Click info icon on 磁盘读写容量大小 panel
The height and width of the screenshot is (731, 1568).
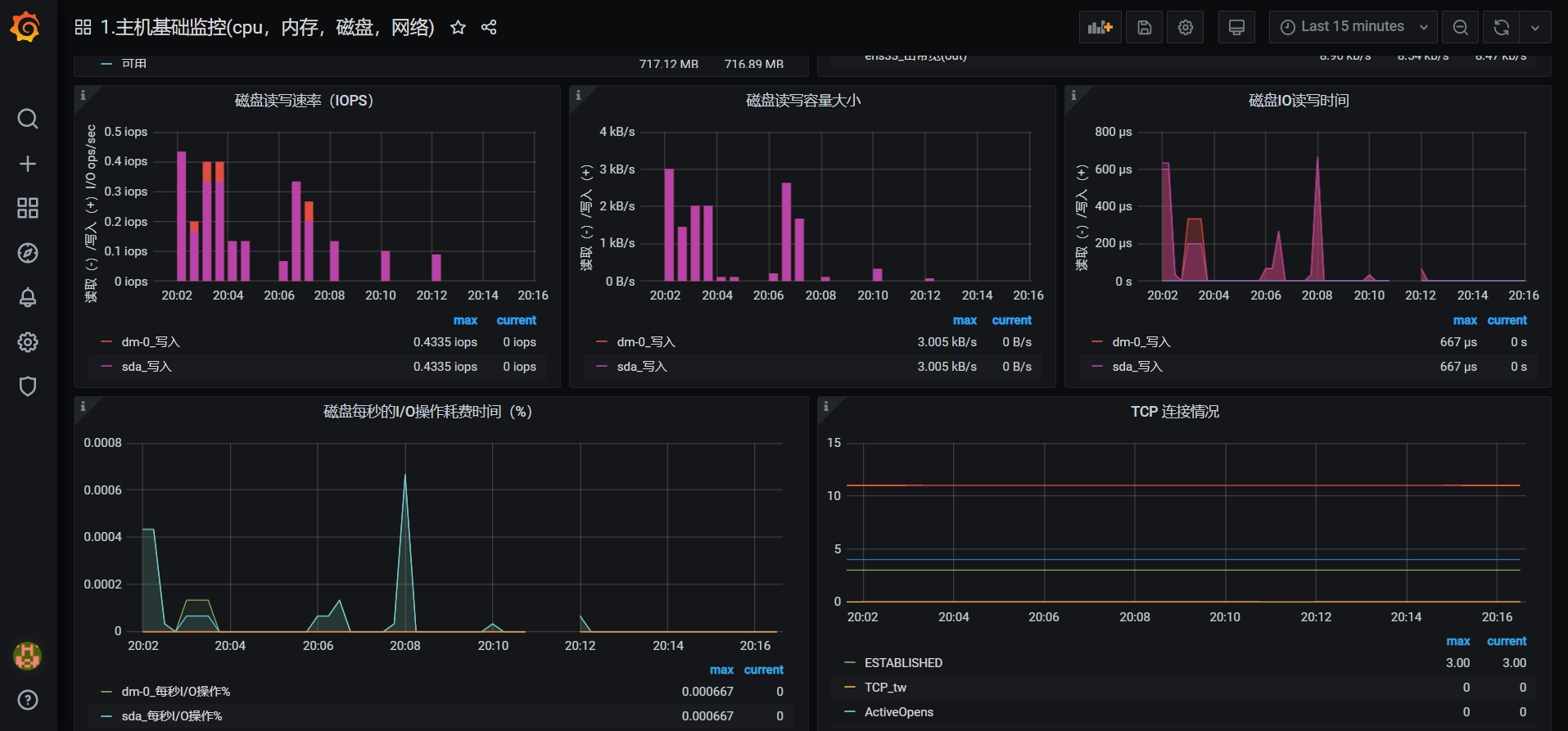click(x=578, y=95)
